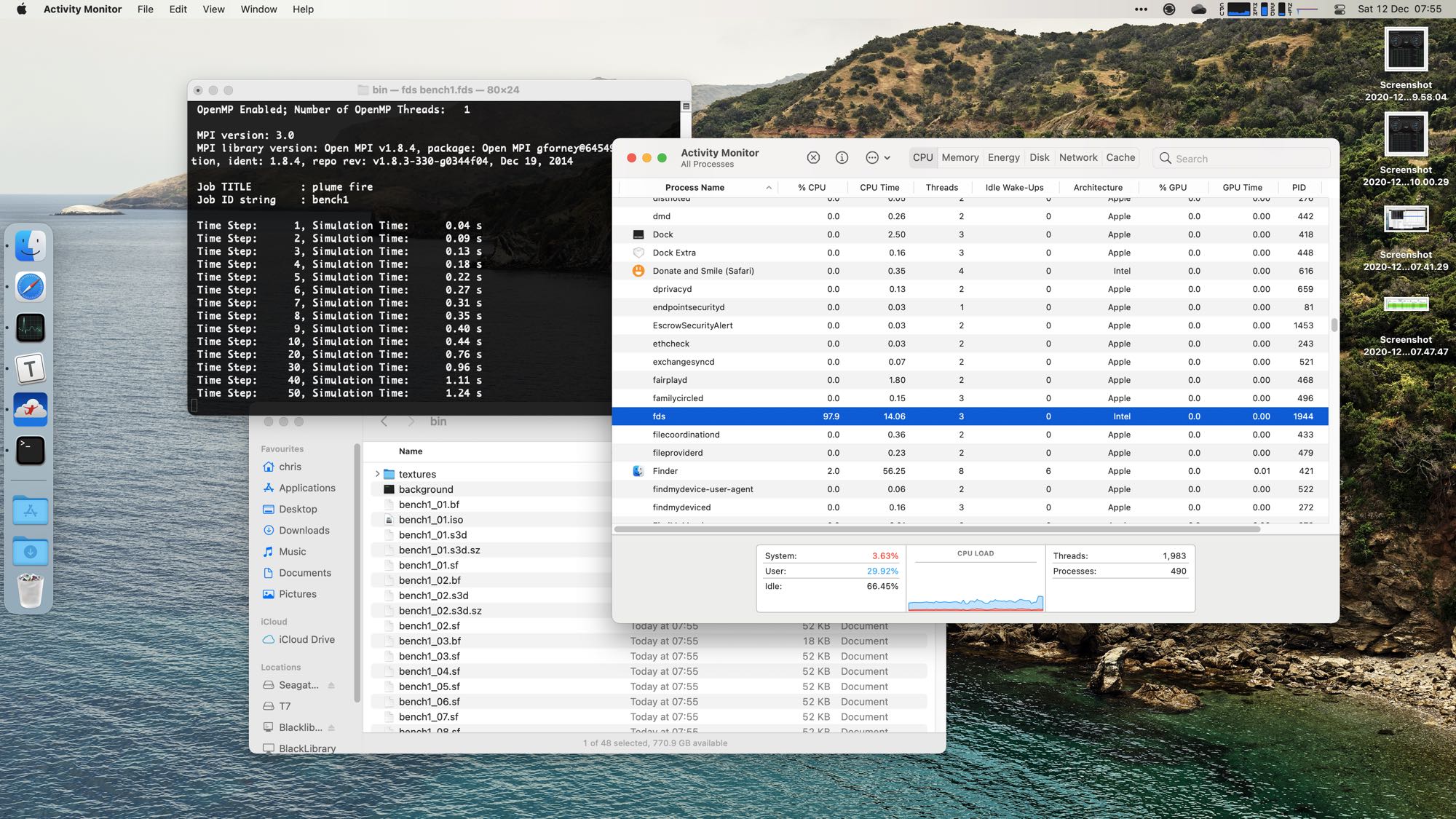The image size is (1456, 819).
Task: Open Music in Finder sidebar
Action: pos(292,552)
